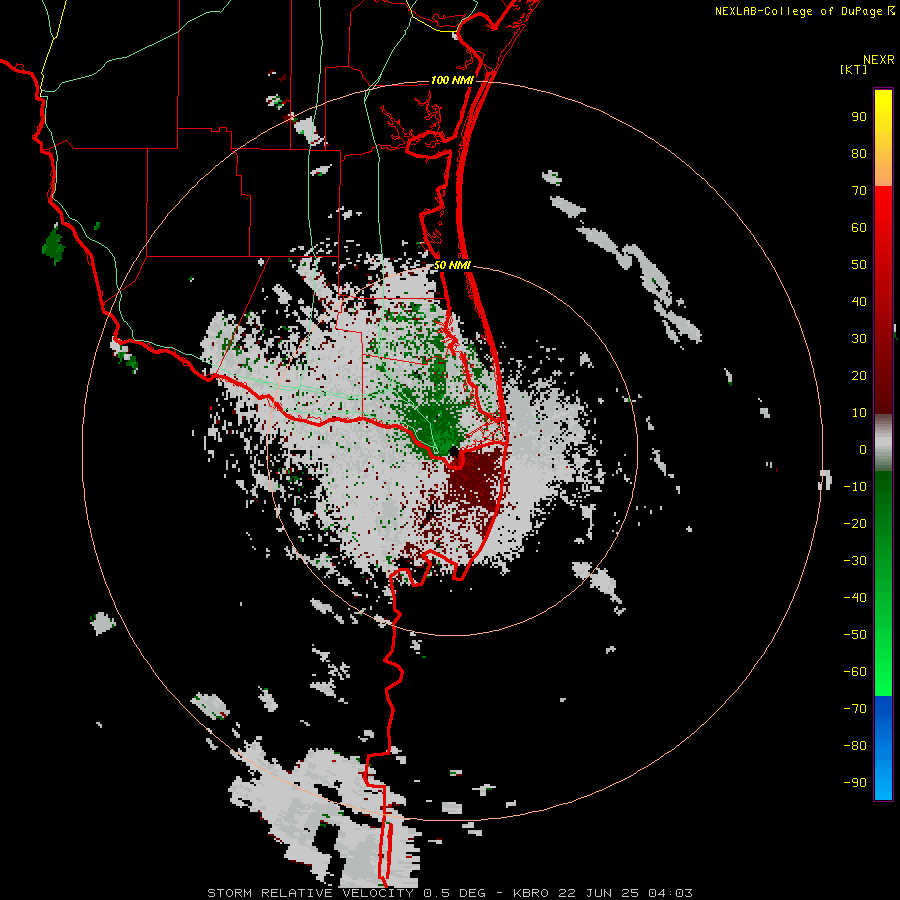Viewport: 900px width, 900px height.
Task: Click the [KT] units label
Action: [854, 69]
